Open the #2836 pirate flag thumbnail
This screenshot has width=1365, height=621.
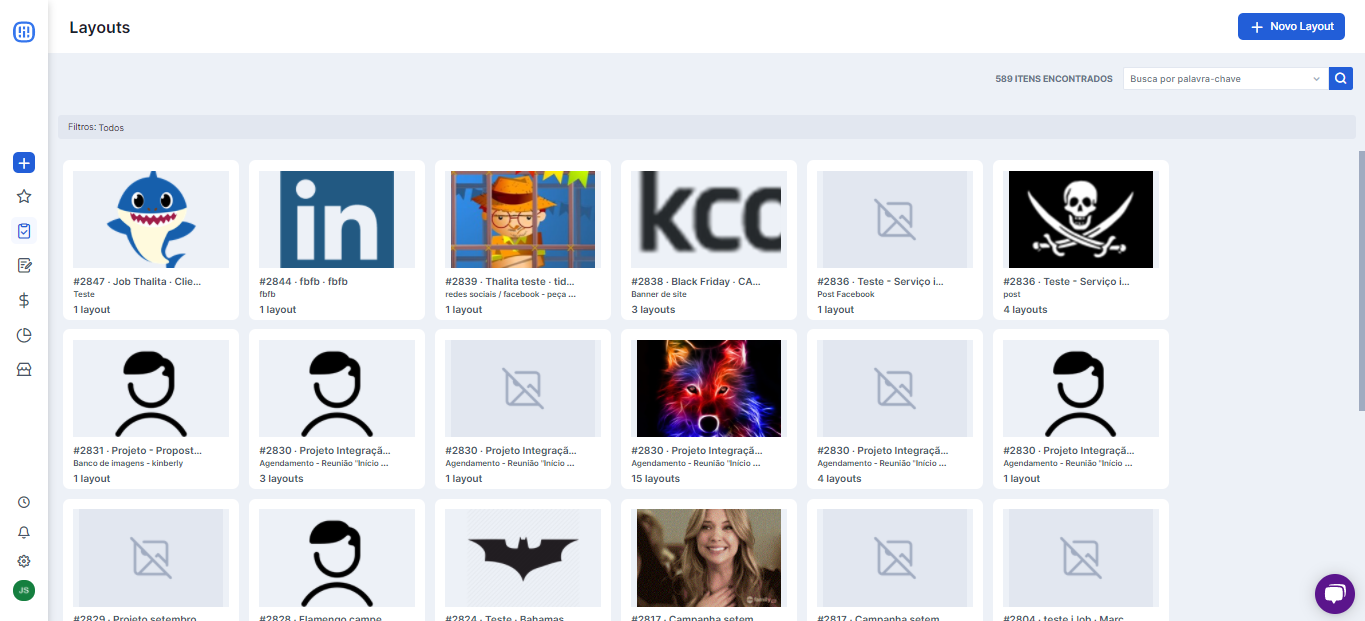tap(1081, 219)
